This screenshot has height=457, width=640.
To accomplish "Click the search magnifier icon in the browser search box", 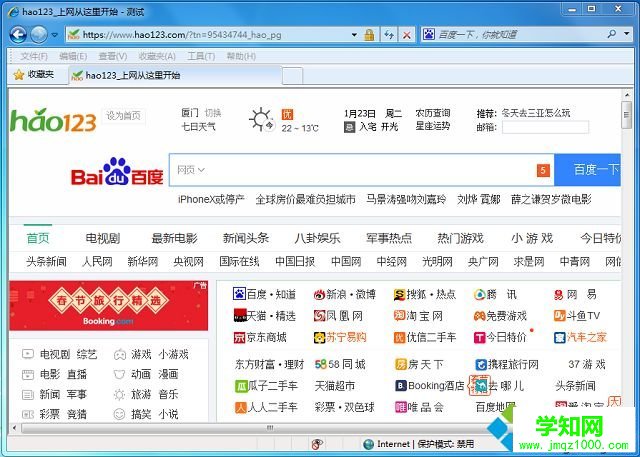I will point(611,34).
